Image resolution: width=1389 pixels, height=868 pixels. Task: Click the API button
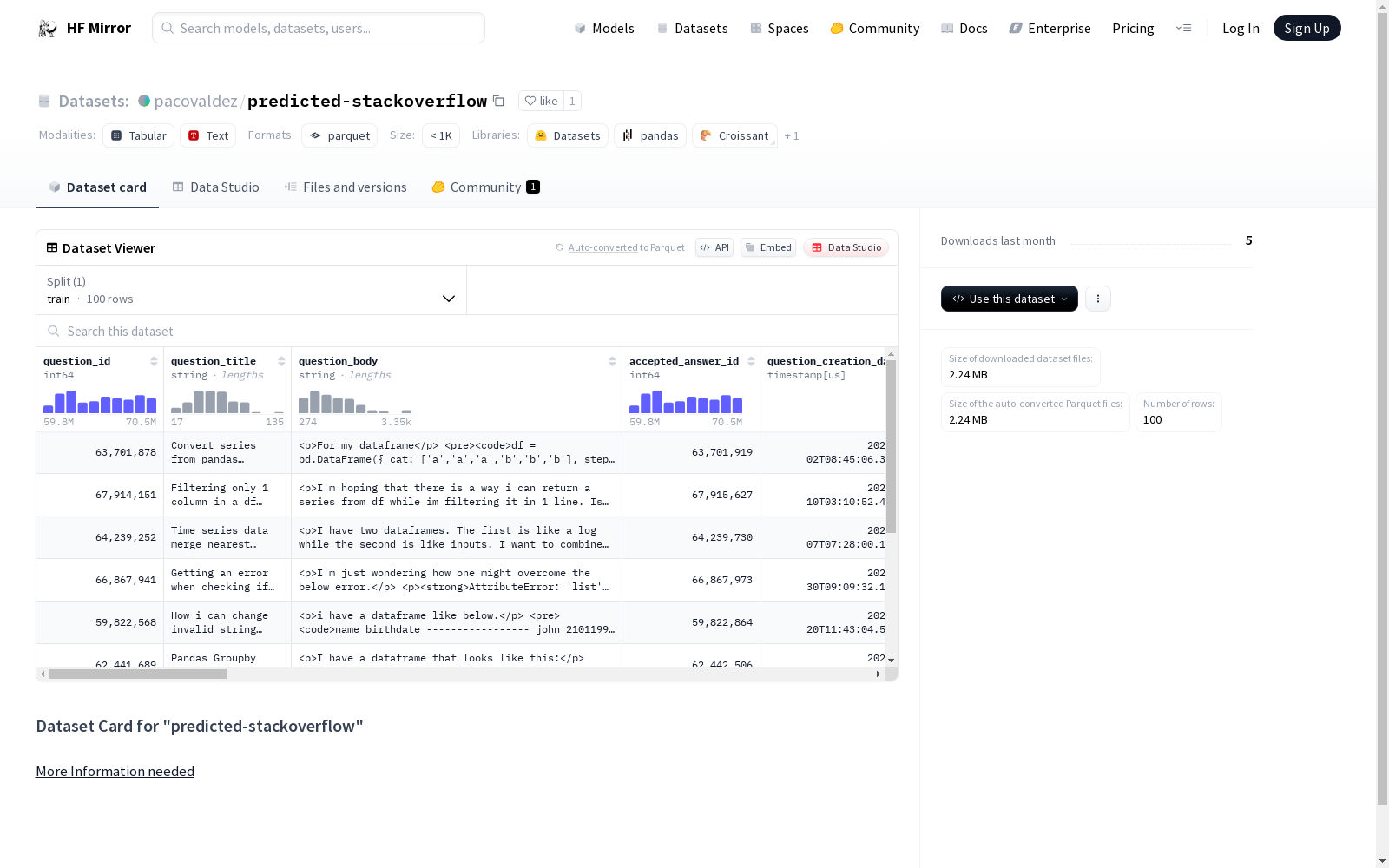[714, 247]
